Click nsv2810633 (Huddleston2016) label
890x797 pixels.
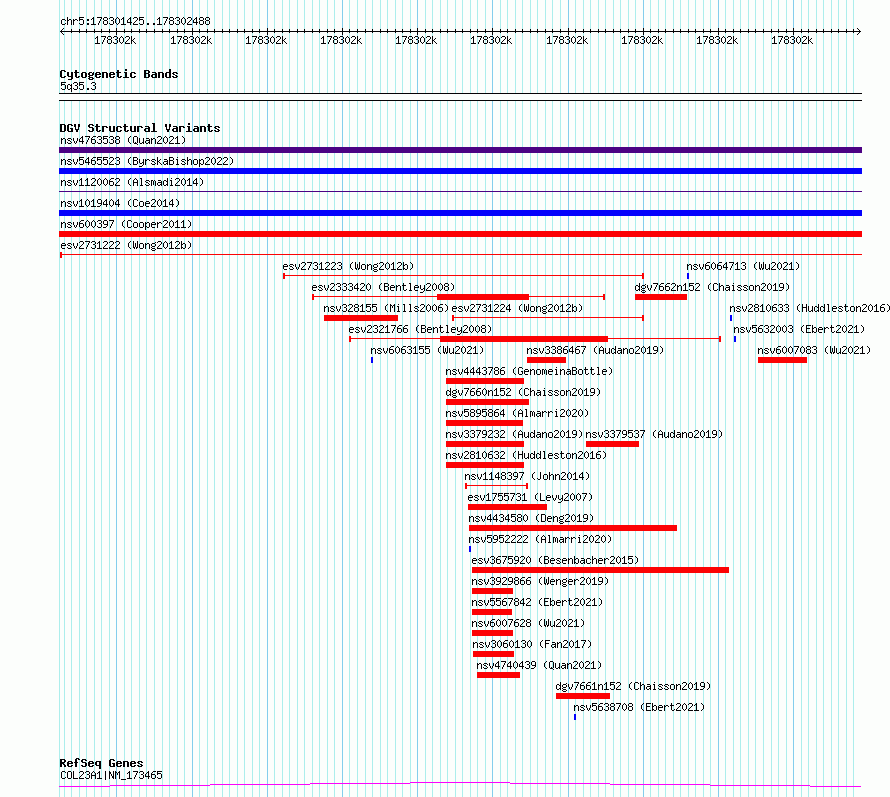(x=809, y=308)
